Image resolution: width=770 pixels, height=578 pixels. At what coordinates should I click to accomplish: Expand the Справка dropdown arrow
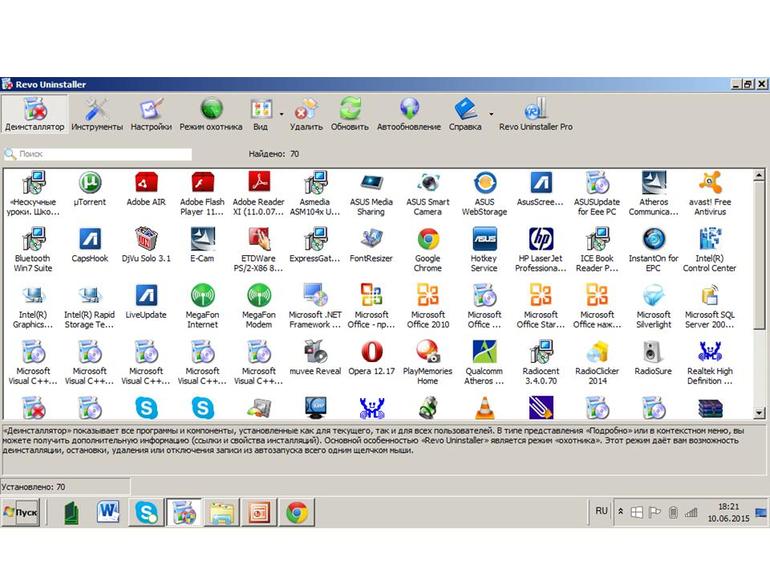click(x=491, y=114)
